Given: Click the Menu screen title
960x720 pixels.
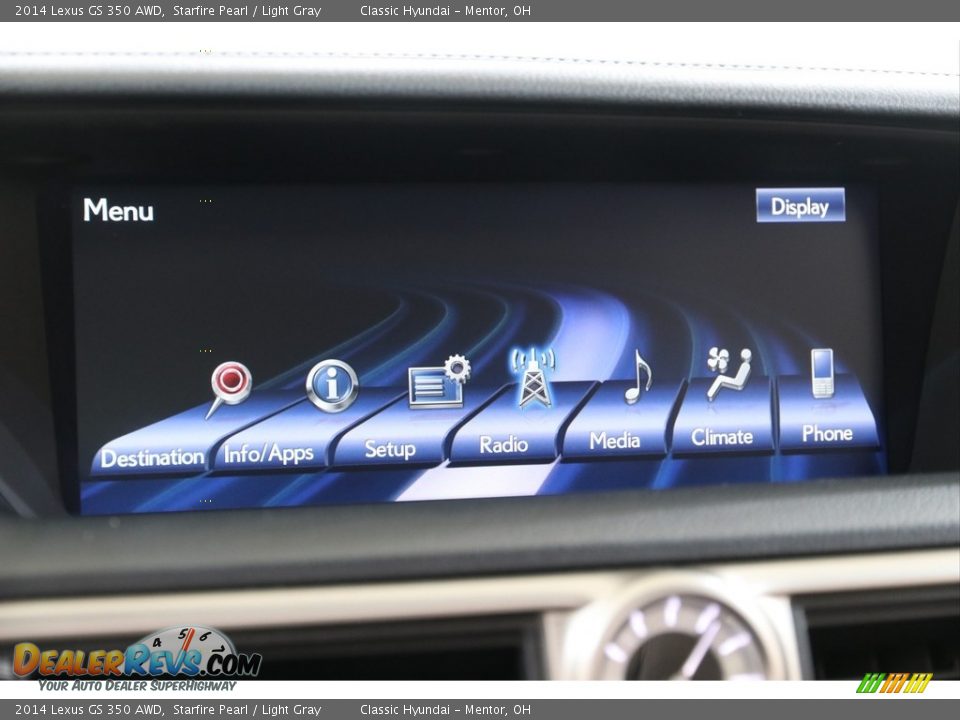Looking at the screenshot, I should tap(118, 210).
